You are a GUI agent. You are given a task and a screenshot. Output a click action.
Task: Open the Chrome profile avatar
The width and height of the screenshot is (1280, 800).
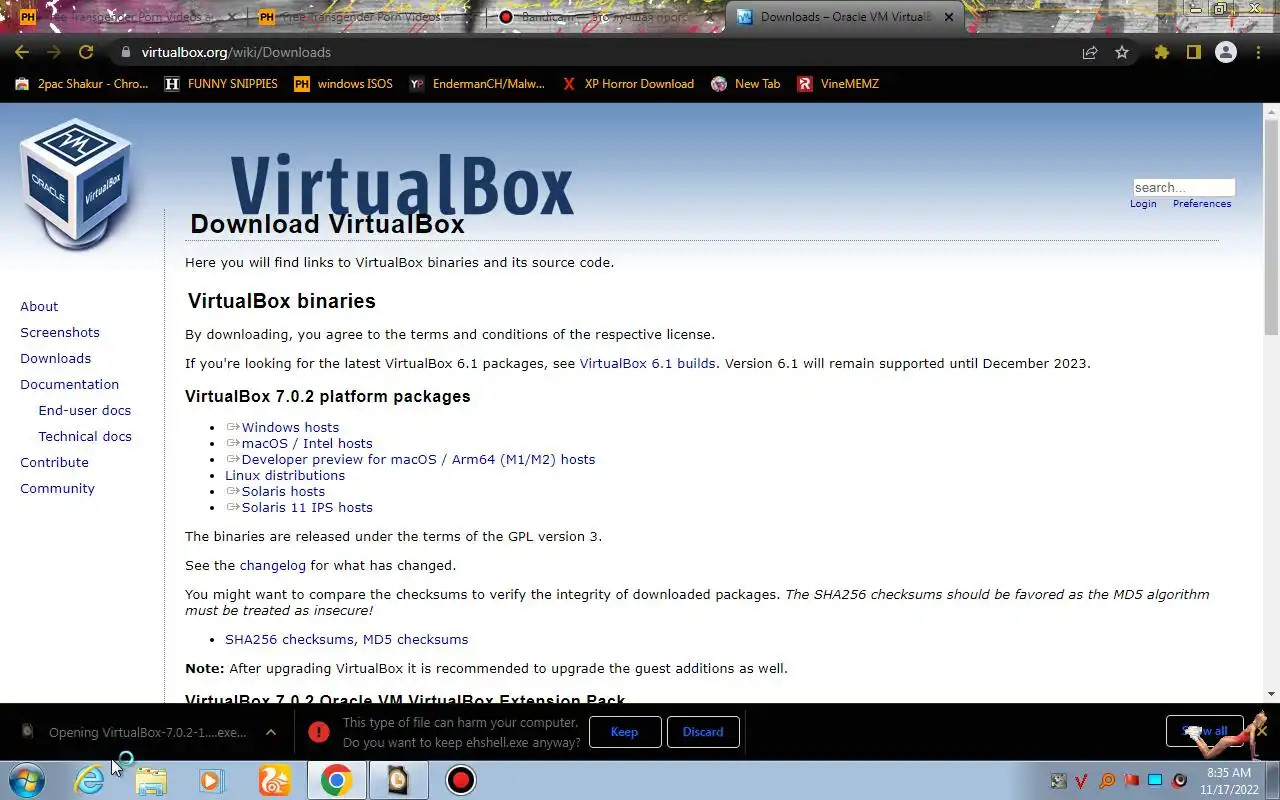1226,52
